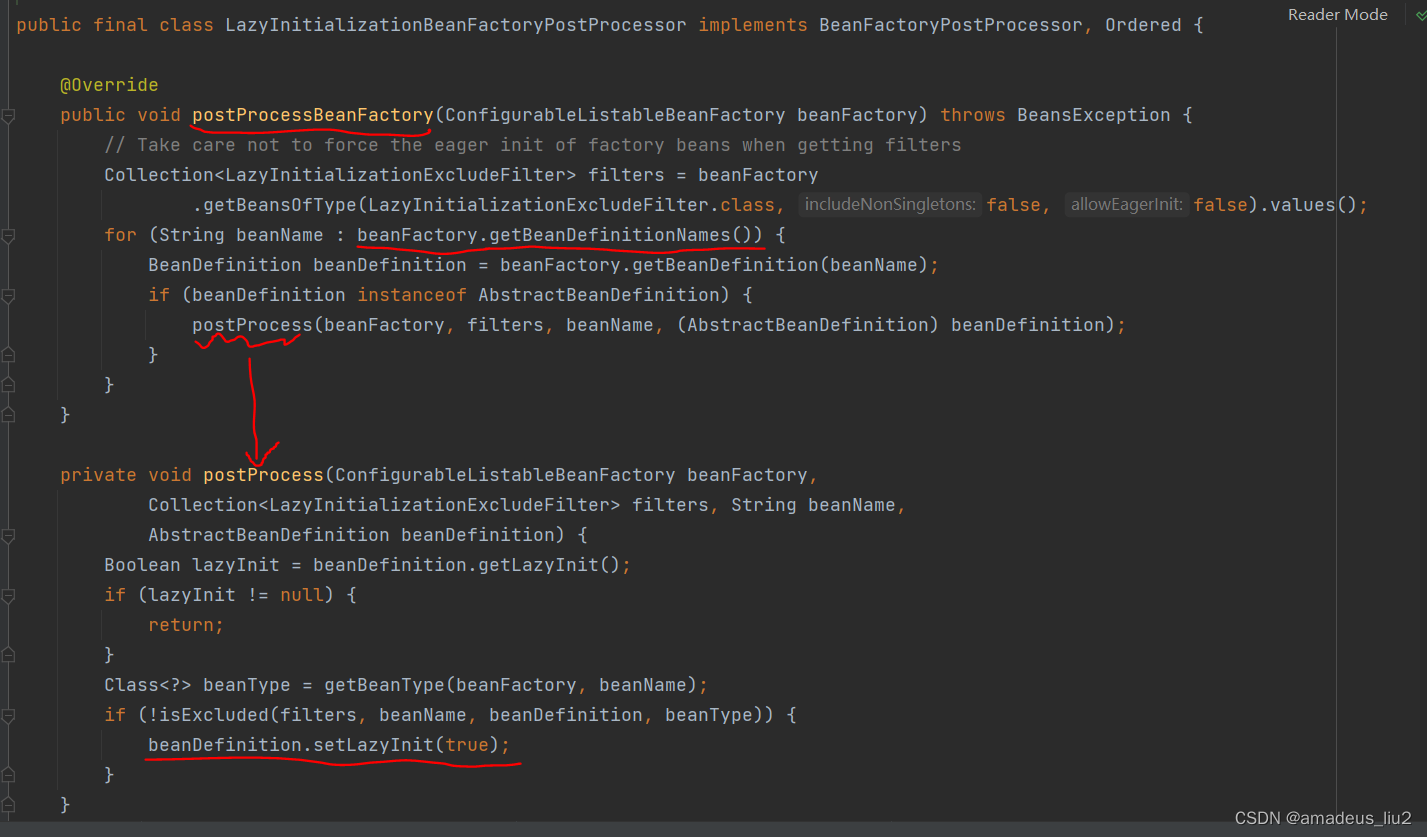Click the BeanFactoryPostProcessor interface name
The image size is (1427, 837).
tap(950, 24)
